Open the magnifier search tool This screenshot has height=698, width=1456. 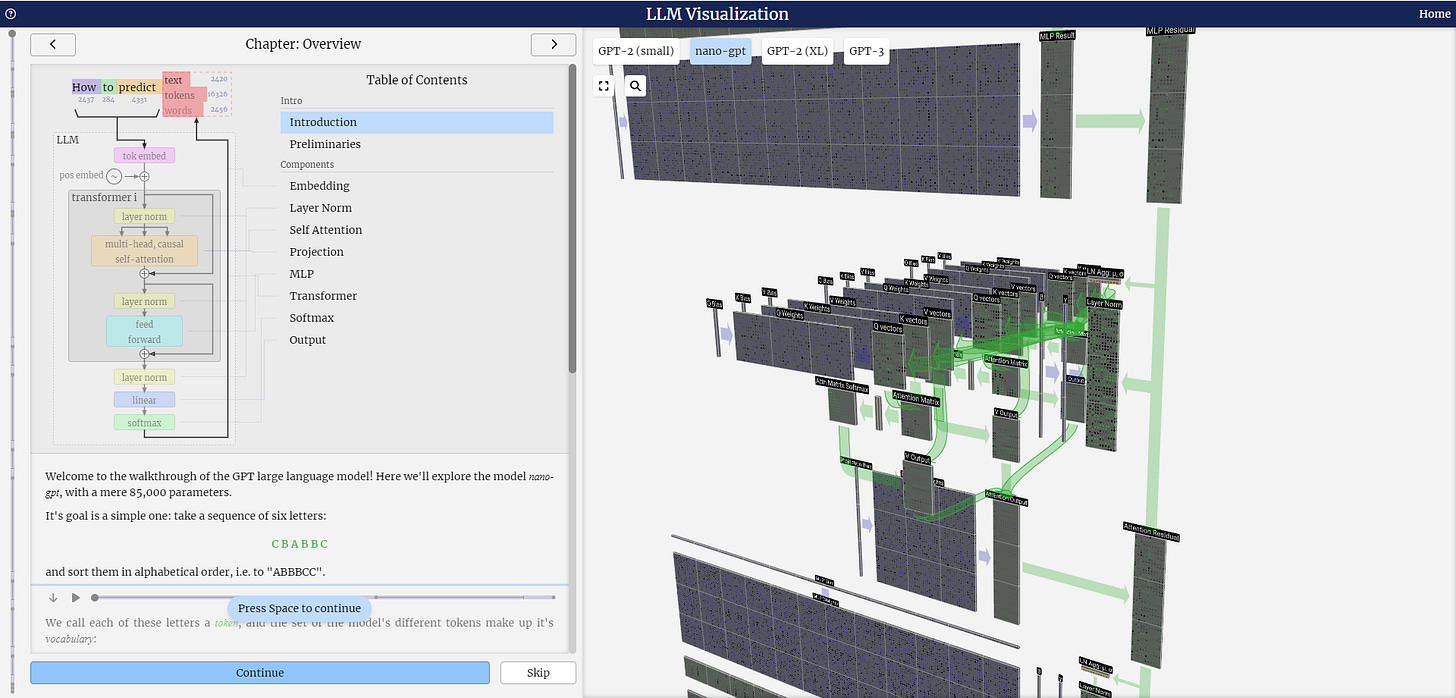point(636,86)
